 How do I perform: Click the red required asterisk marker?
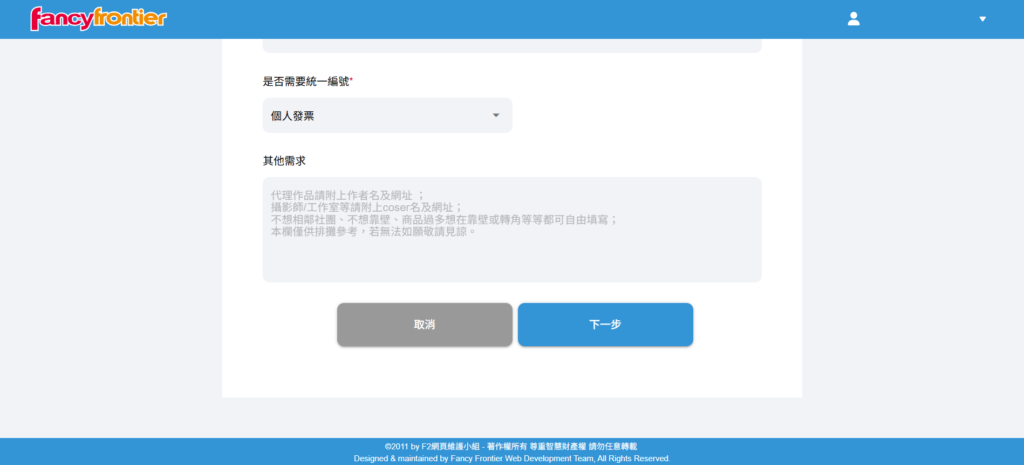pos(351,80)
